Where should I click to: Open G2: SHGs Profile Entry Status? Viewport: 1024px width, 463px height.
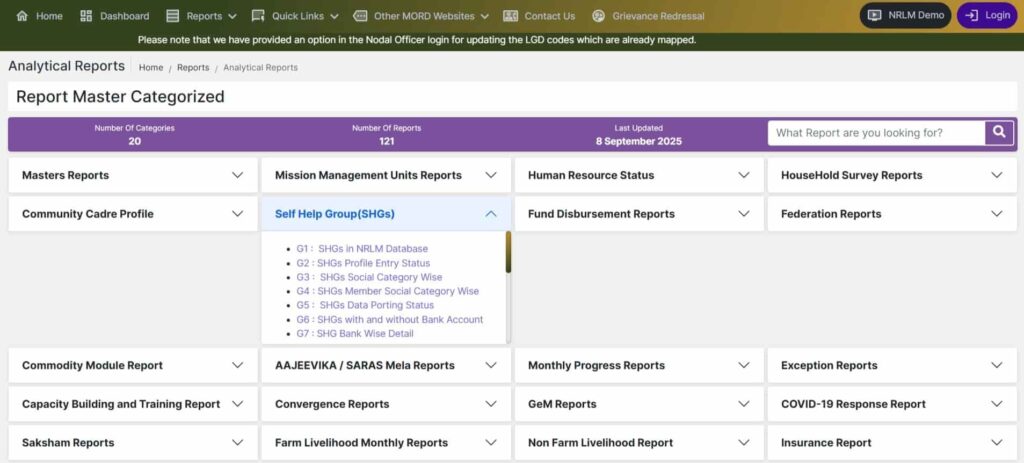[x=363, y=263]
